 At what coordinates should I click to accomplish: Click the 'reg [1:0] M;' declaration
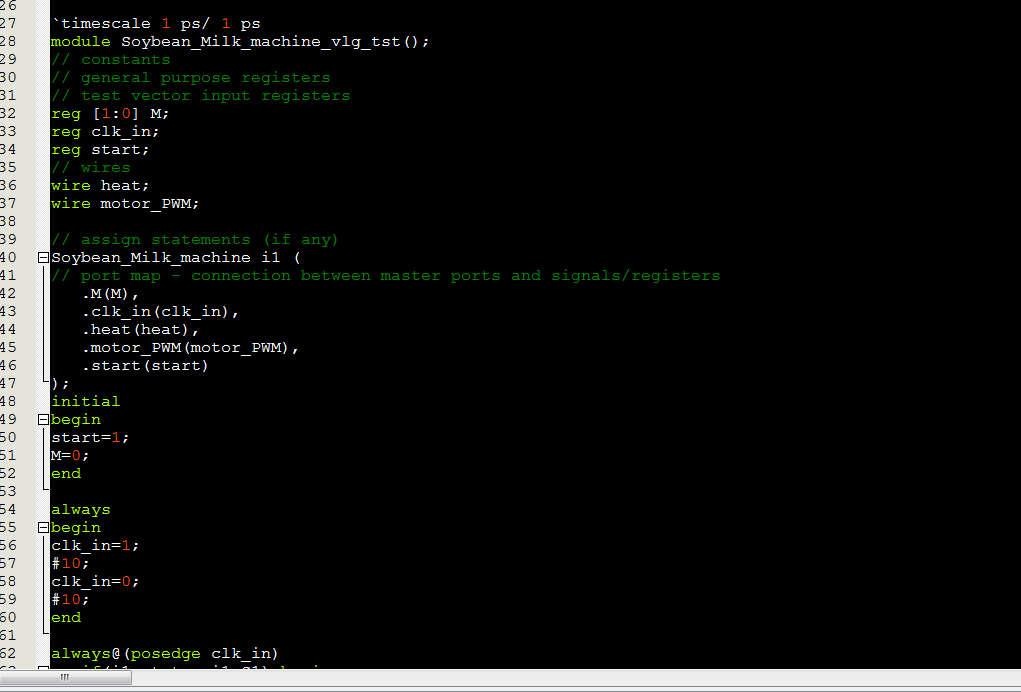(x=110, y=114)
